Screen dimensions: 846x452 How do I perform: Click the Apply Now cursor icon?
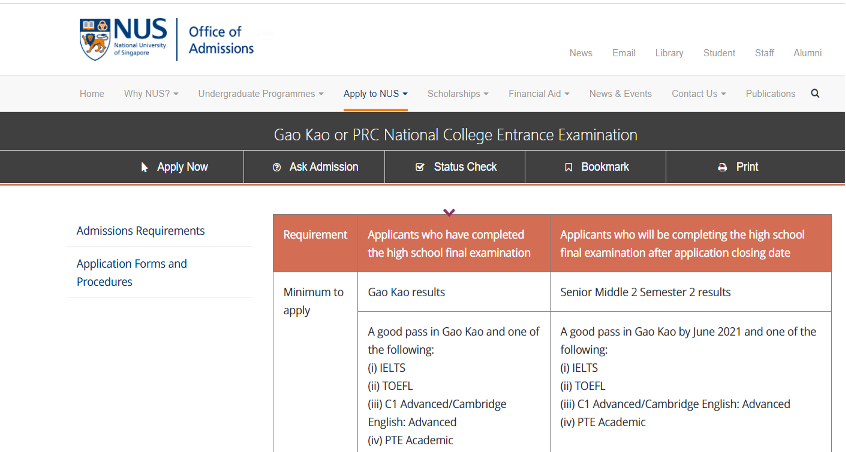(145, 167)
